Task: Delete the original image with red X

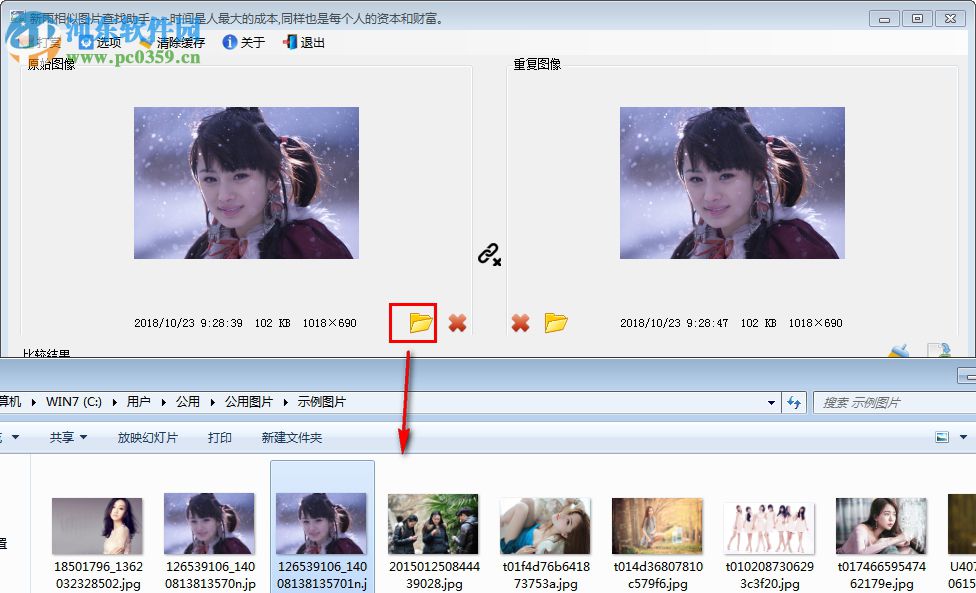Action: [456, 322]
